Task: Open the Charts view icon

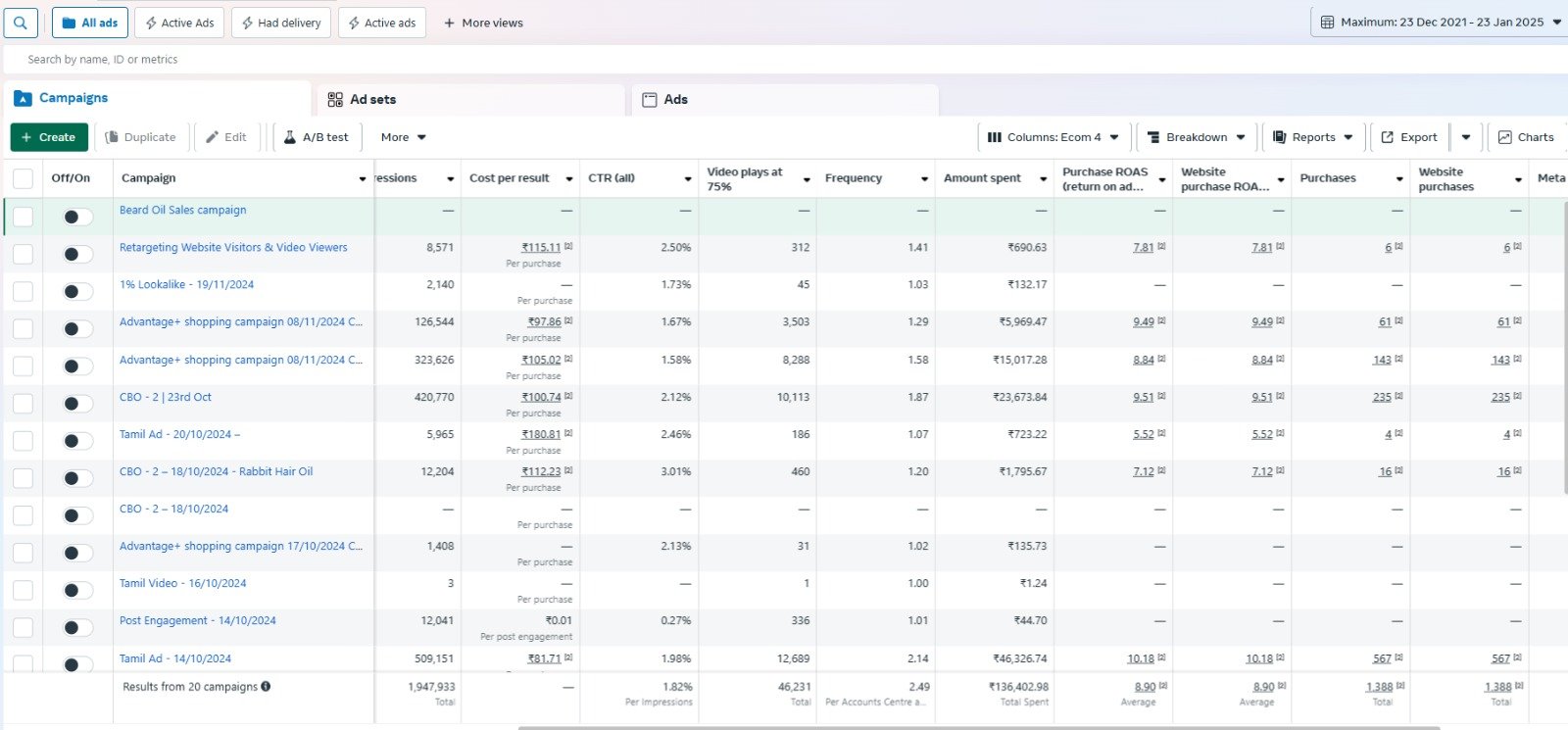Action: tap(1505, 137)
